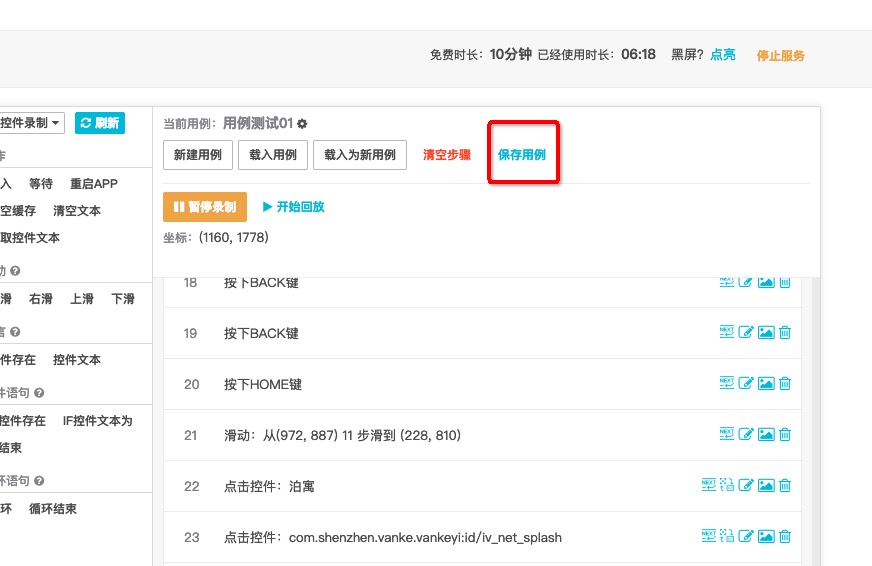The height and width of the screenshot is (566, 872).
Task: Delete step 19 using trash icon
Action: (x=785, y=332)
